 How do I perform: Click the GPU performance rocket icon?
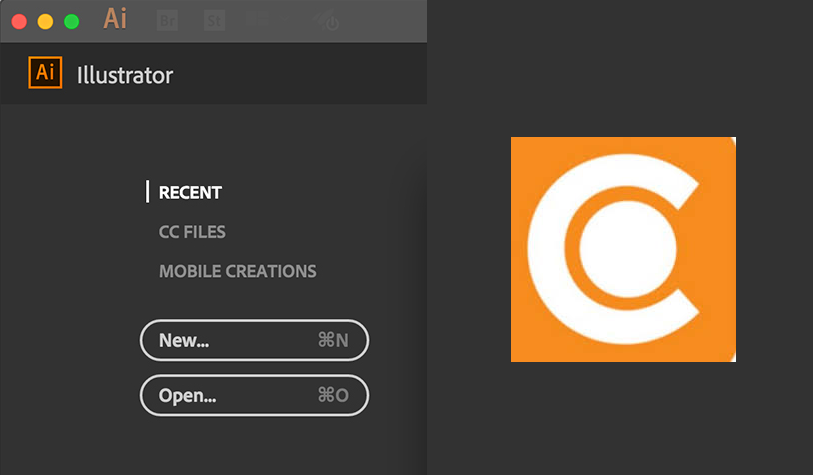326,20
